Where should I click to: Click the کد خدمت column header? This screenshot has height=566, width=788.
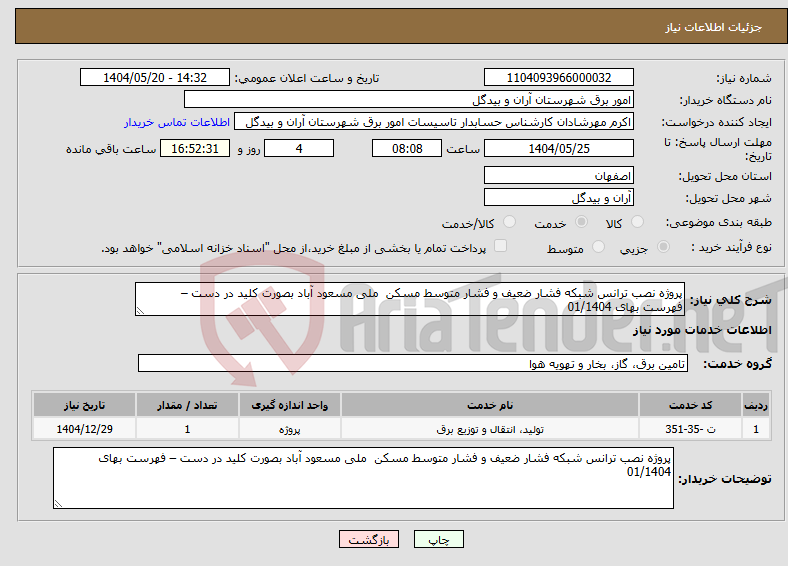[691, 405]
